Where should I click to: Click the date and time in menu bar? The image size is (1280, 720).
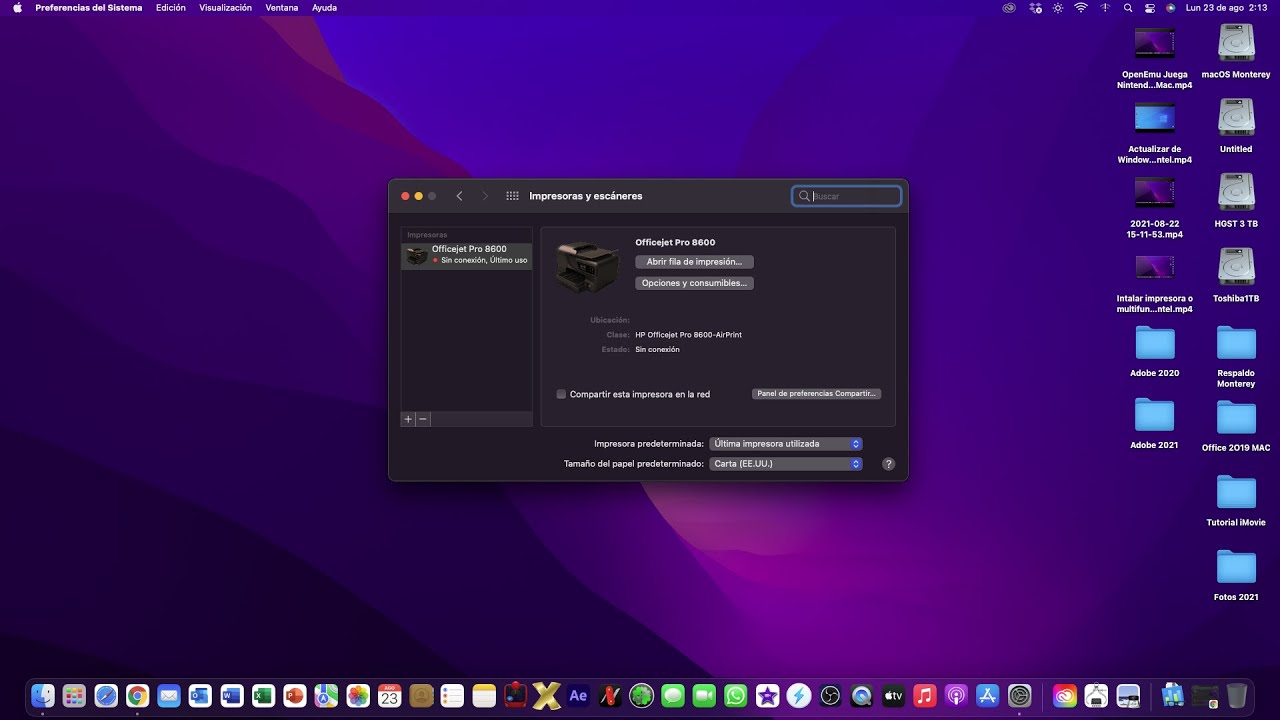point(1225,7)
